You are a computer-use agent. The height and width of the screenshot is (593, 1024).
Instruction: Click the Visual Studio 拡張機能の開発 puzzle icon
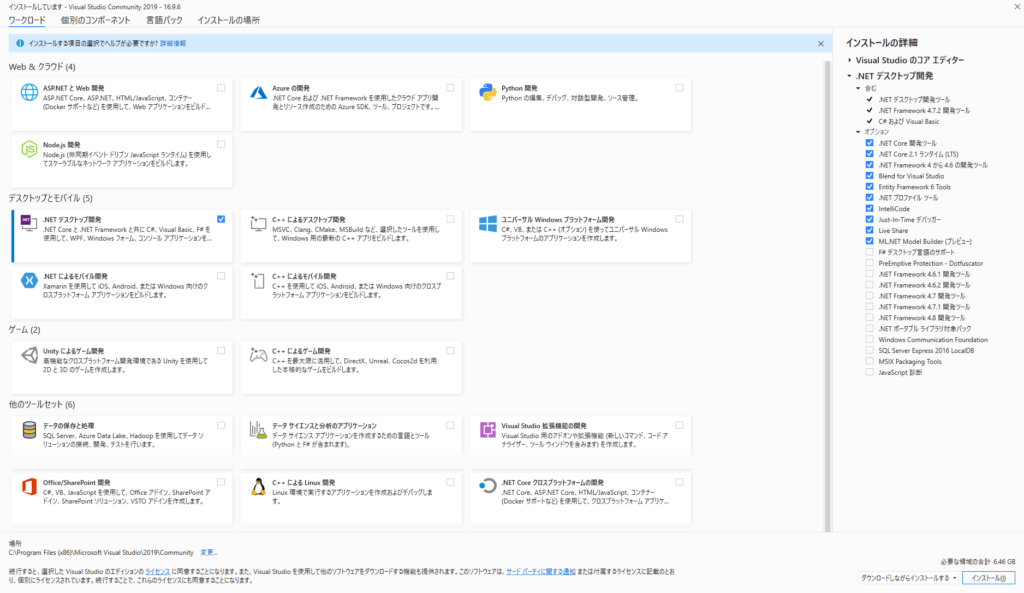[x=487, y=430]
